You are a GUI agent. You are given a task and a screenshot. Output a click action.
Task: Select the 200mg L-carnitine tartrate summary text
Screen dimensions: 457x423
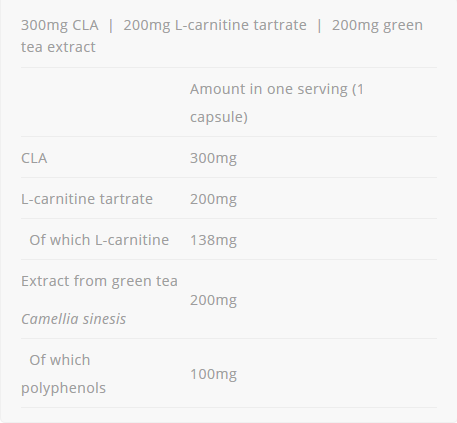pos(215,25)
